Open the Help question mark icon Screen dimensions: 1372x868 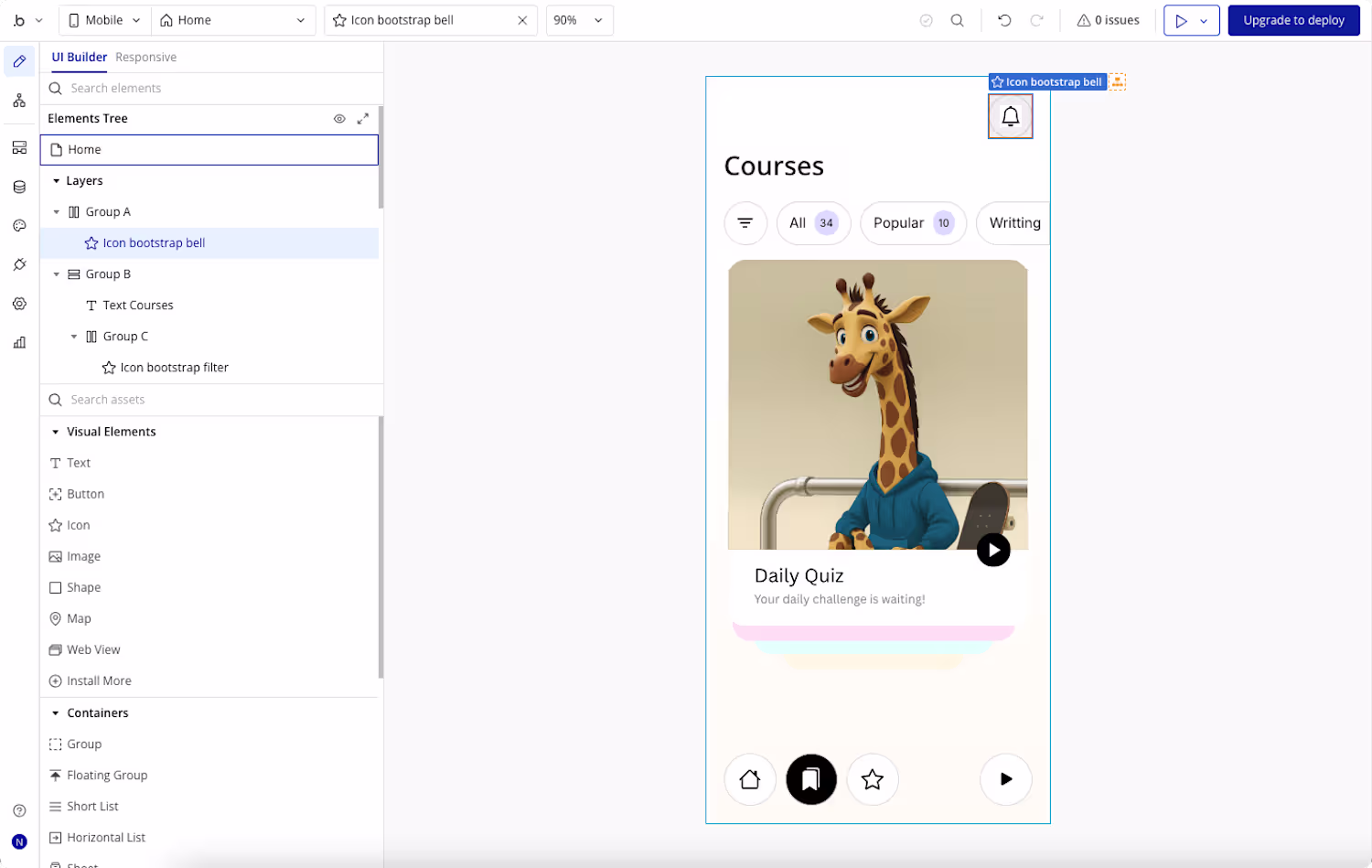[x=19, y=810]
